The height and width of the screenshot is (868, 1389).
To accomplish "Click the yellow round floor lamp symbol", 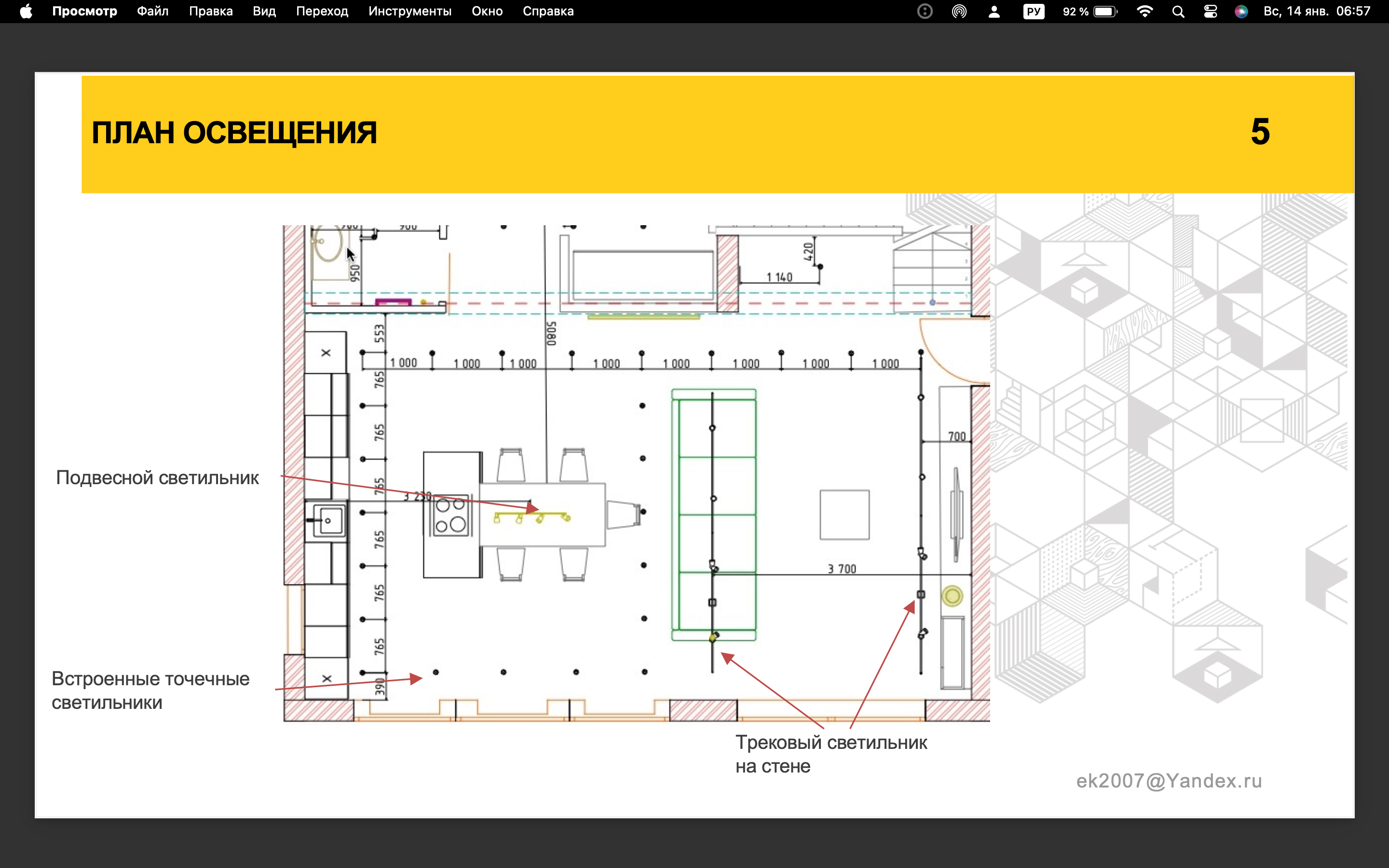I will click(952, 596).
